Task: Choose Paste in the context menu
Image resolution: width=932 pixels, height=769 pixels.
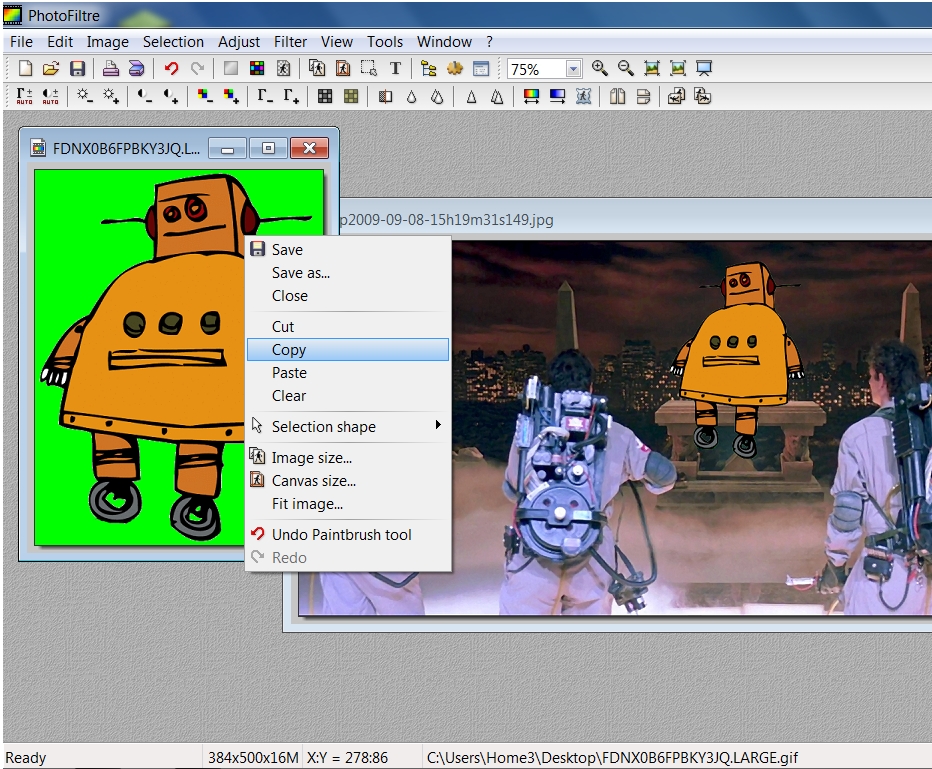Action: coord(348,373)
